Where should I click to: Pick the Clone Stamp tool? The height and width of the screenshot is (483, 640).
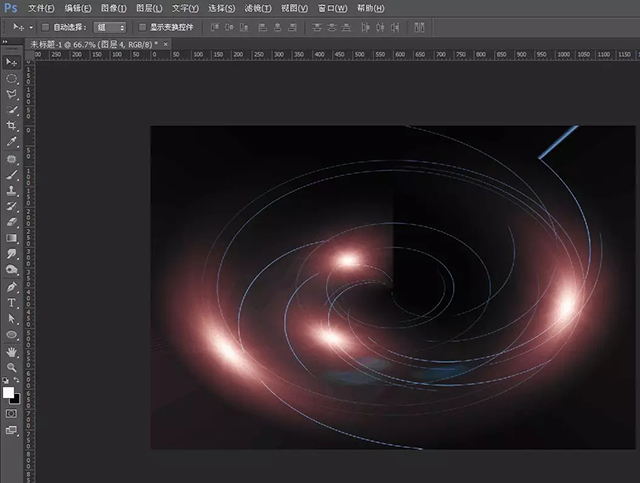point(12,189)
